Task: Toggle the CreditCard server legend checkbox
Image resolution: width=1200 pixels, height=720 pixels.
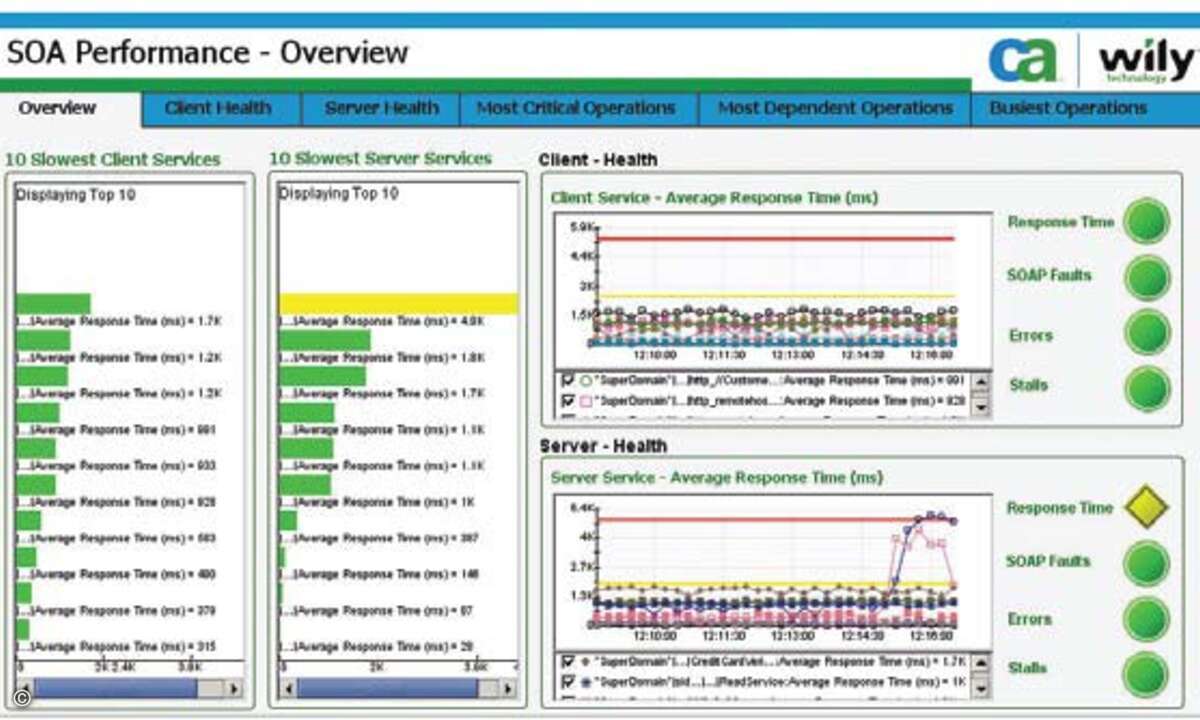Action: (568, 662)
